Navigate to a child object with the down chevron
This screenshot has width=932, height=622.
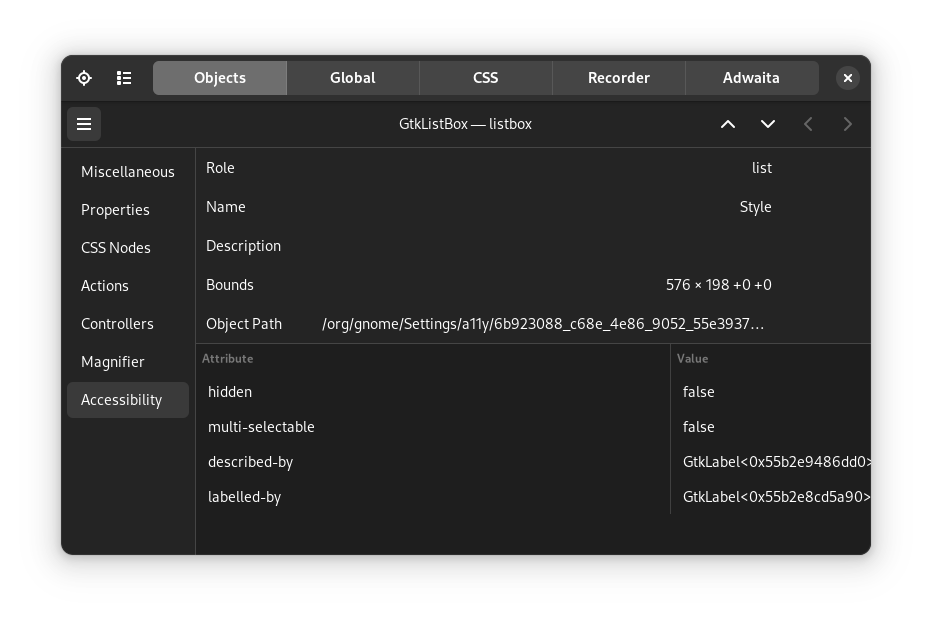pos(768,124)
